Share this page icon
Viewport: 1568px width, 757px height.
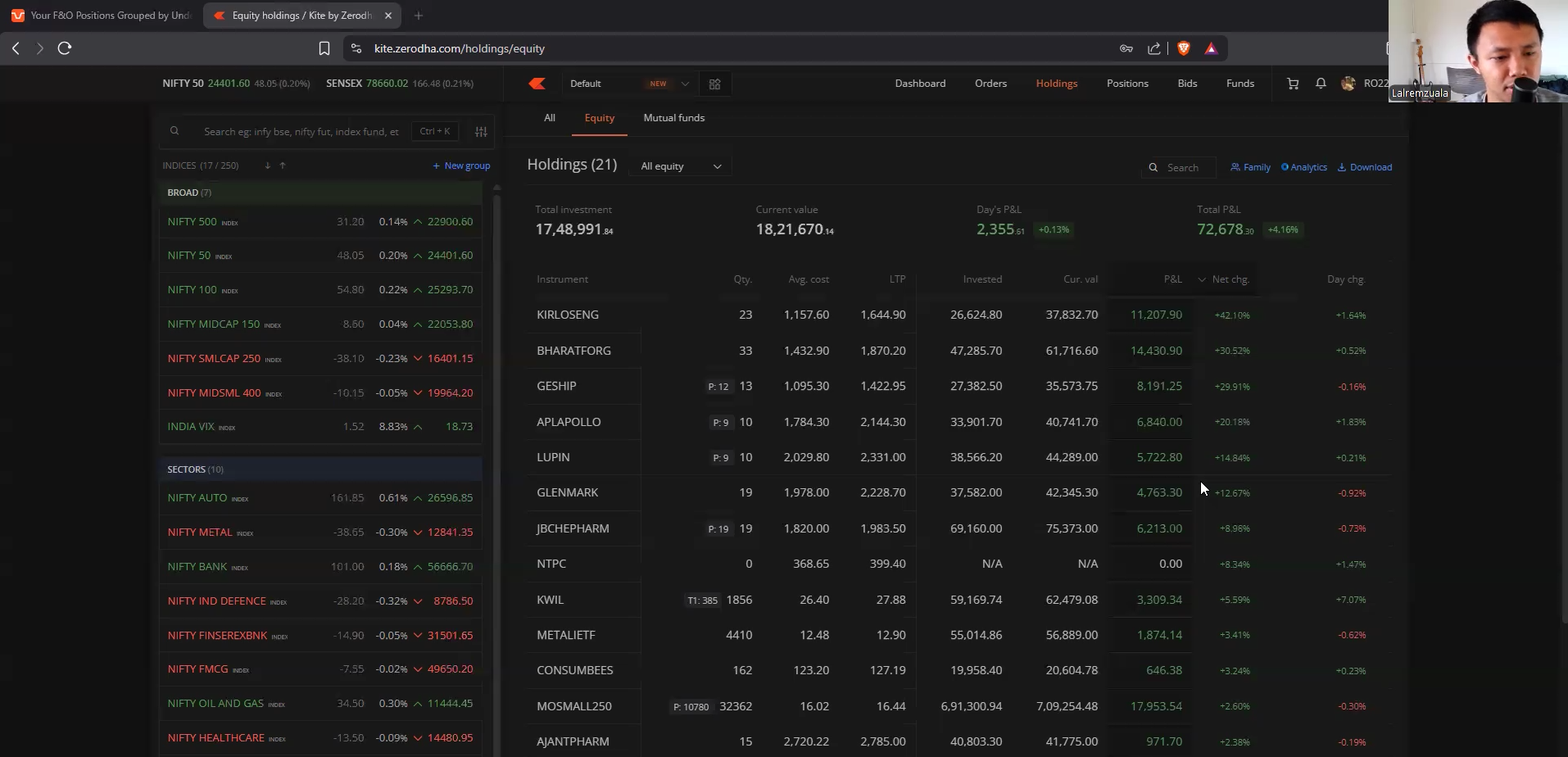(x=1154, y=48)
